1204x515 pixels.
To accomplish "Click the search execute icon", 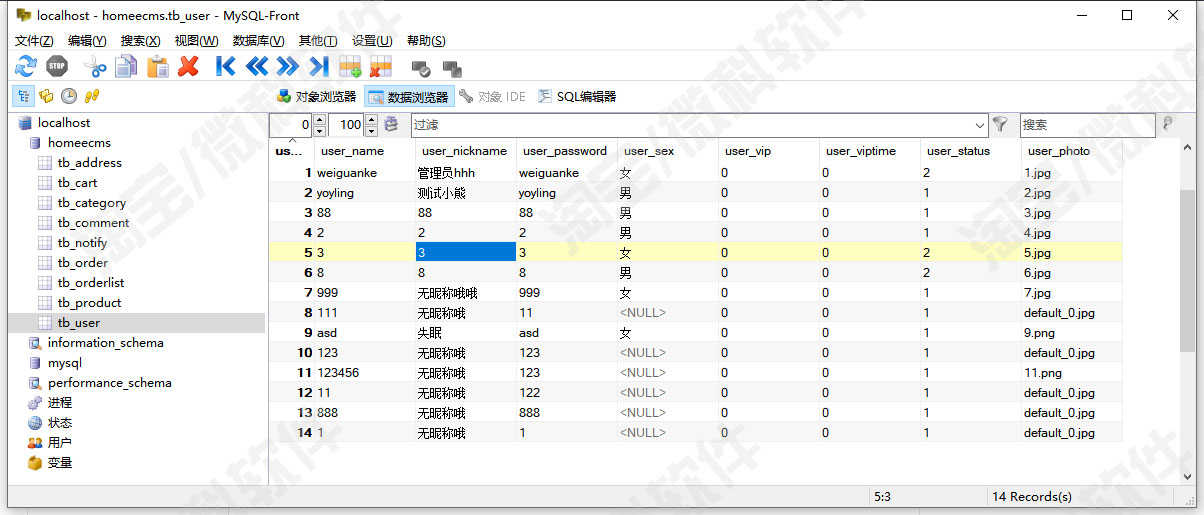I will [1167, 125].
